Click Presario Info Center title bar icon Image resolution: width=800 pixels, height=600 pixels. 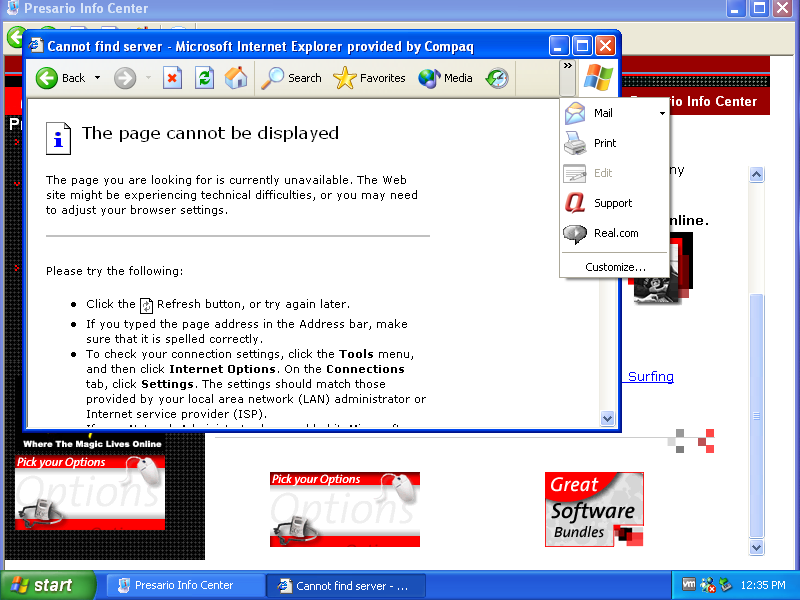click(13, 8)
